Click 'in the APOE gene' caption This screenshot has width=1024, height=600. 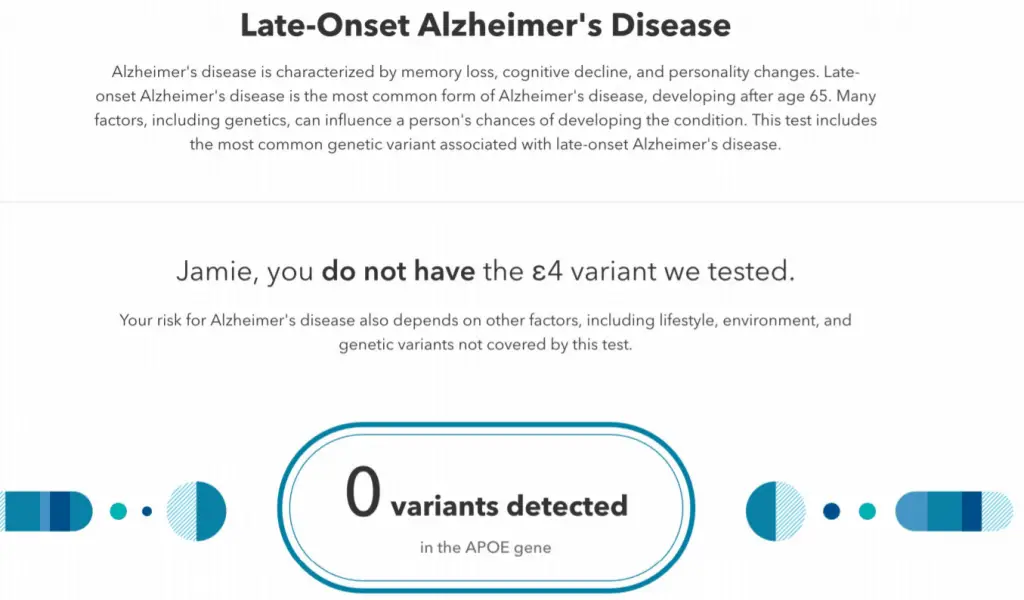[x=485, y=548]
